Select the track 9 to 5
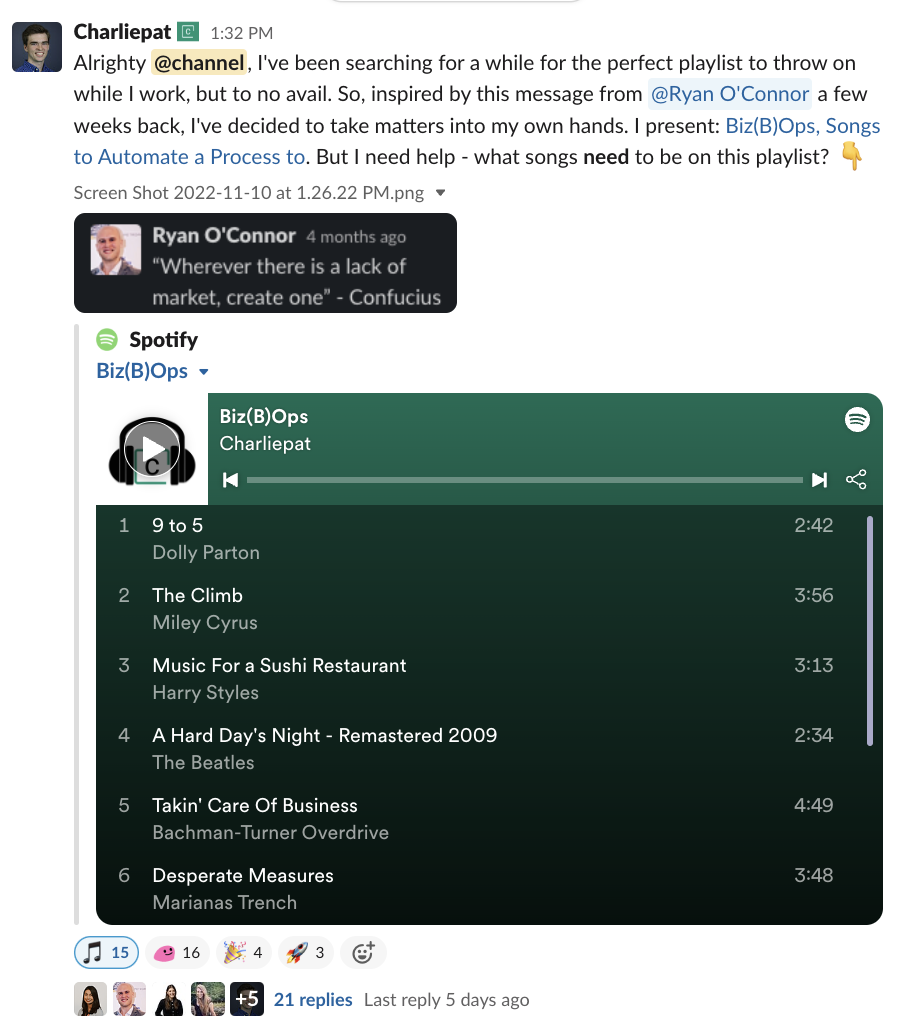Viewport: 916px width, 1028px height. point(483,539)
